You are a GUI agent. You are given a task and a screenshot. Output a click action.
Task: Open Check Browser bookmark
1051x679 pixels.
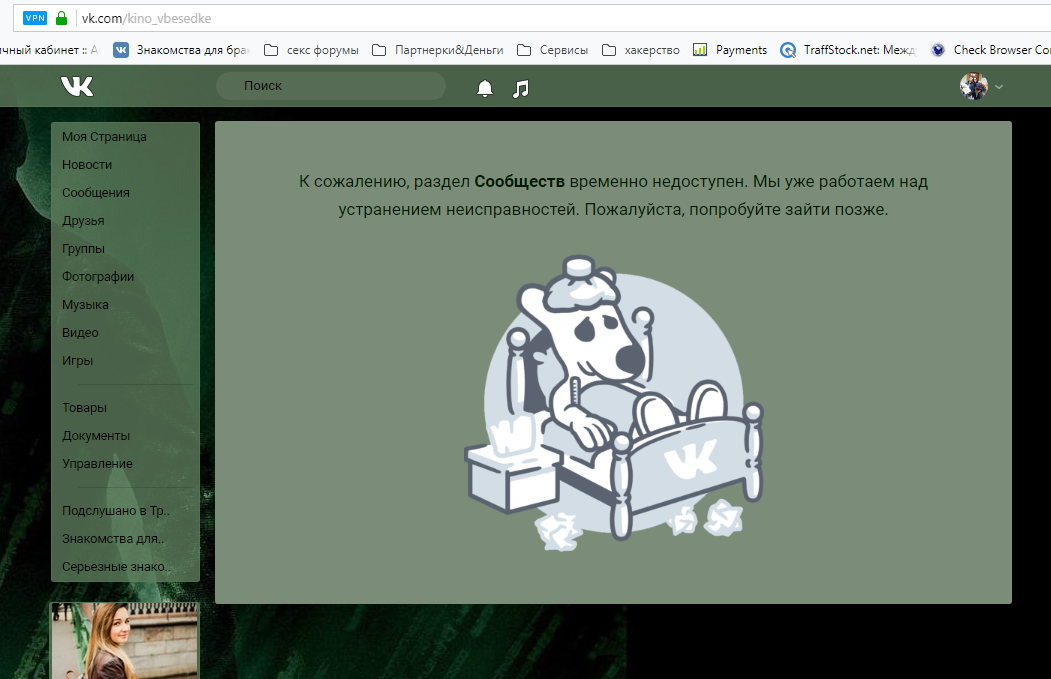991,50
